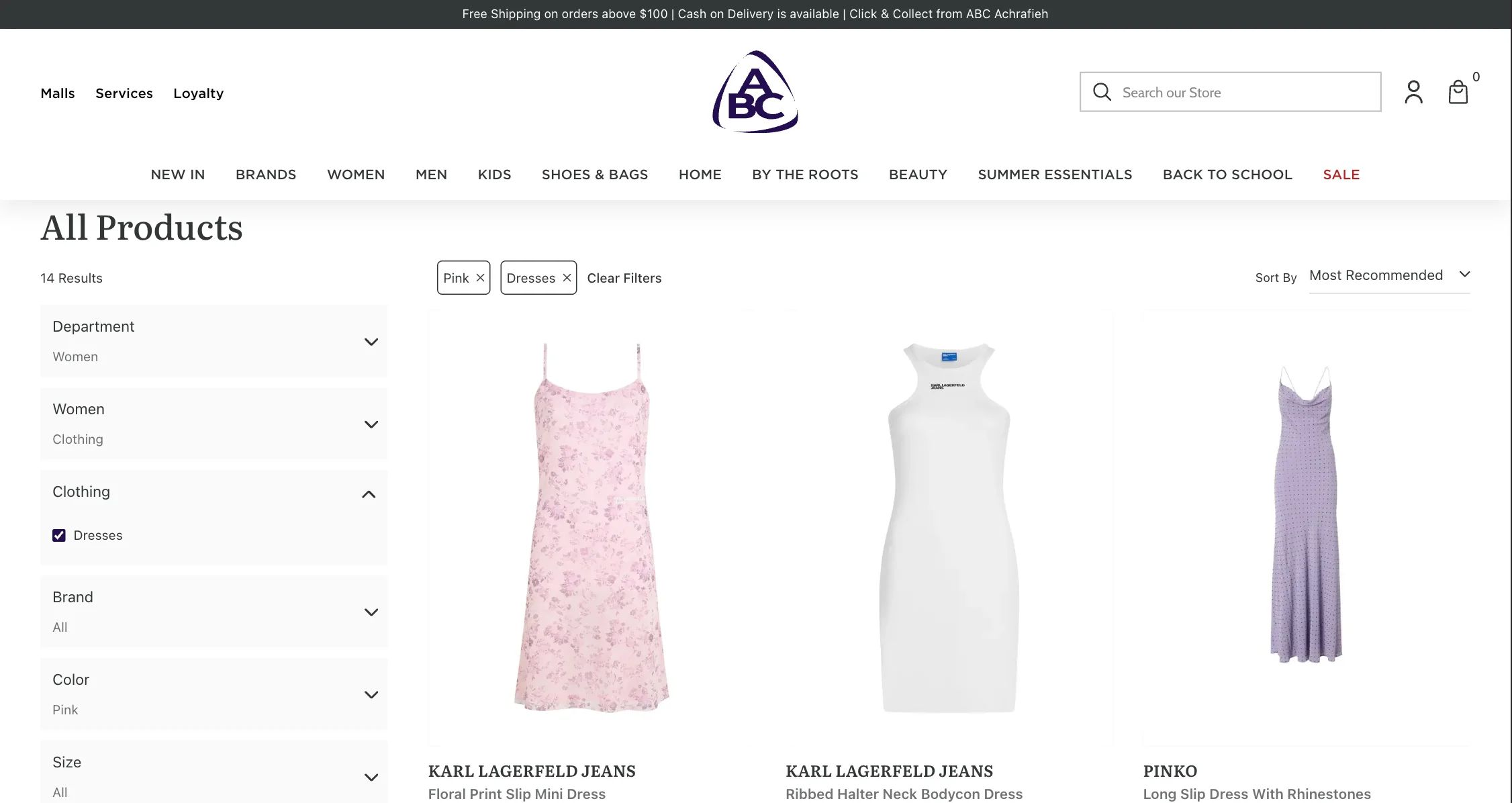Open the BRANDS menu
Screen dimensions: 1512x803
tap(266, 175)
